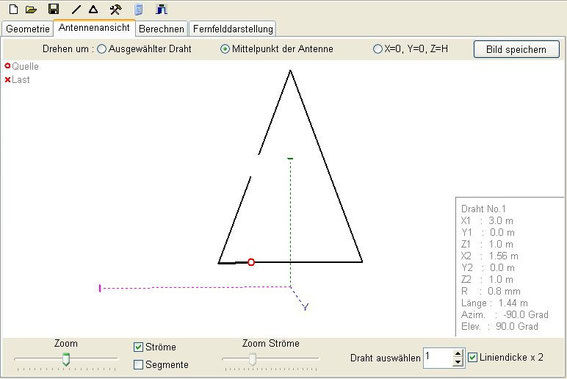Disable the Ströme checkbox

(x=138, y=347)
